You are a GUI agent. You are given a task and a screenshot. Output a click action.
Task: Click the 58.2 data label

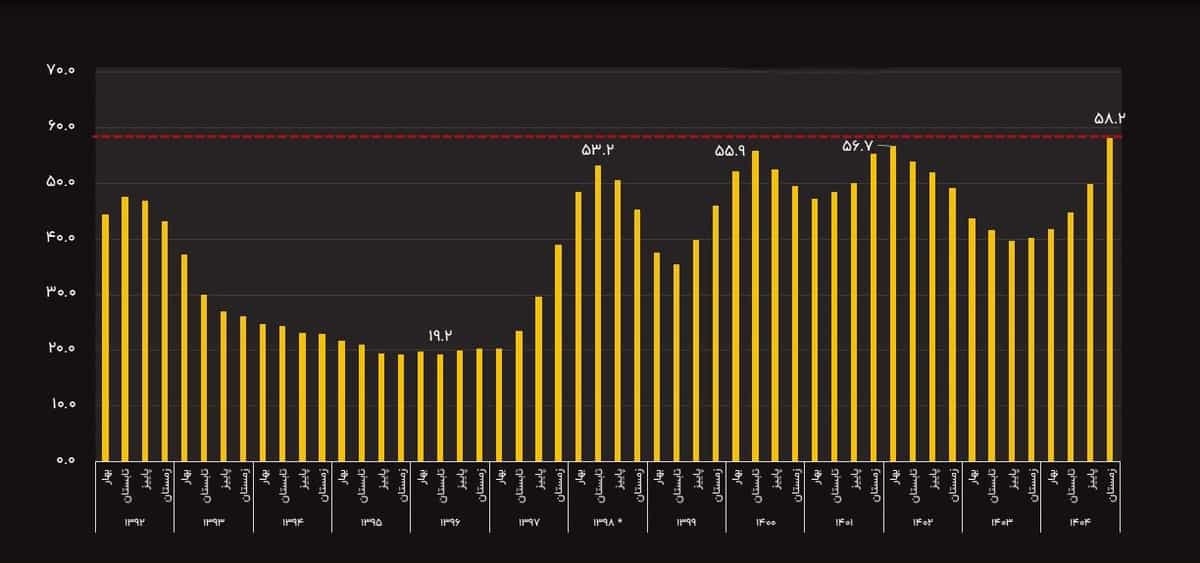click(1110, 118)
